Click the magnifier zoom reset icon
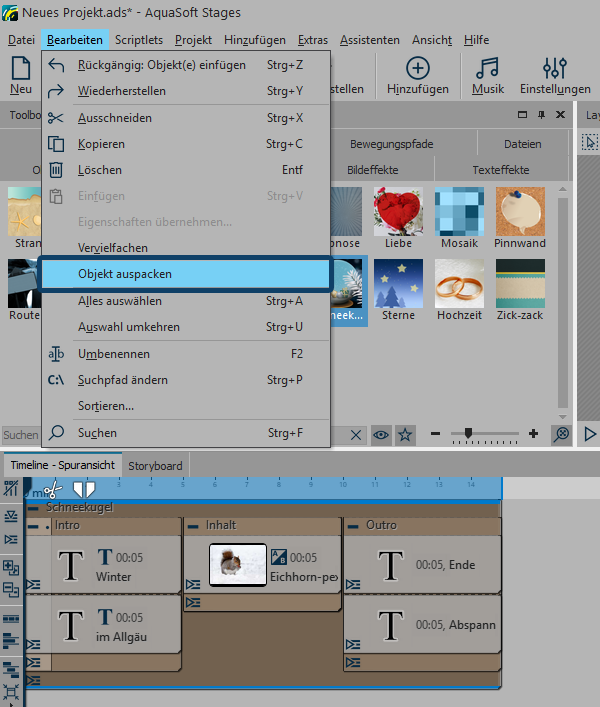The image size is (600, 707). [x=561, y=435]
